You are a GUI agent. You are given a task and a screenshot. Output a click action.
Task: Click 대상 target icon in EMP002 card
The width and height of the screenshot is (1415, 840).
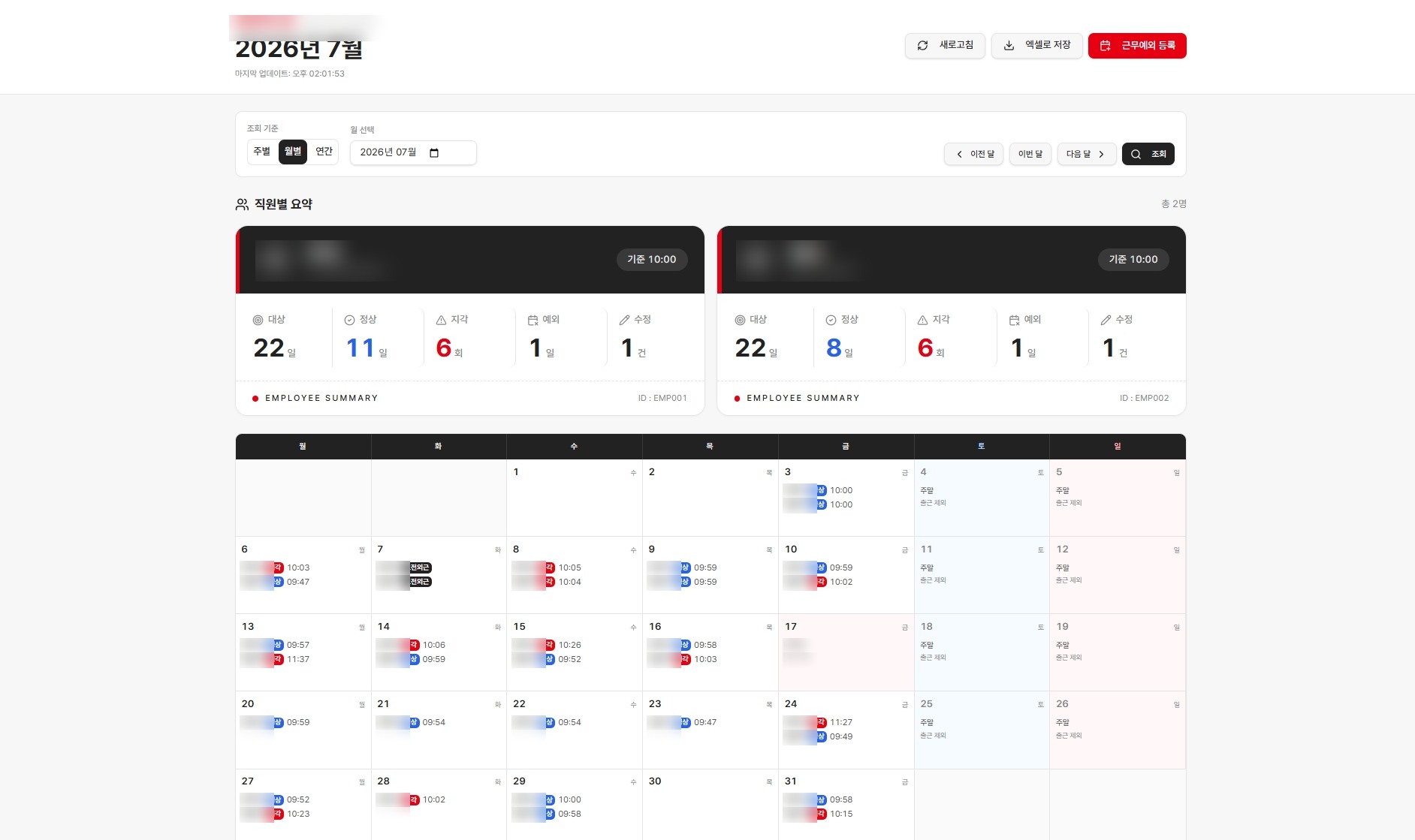740,320
